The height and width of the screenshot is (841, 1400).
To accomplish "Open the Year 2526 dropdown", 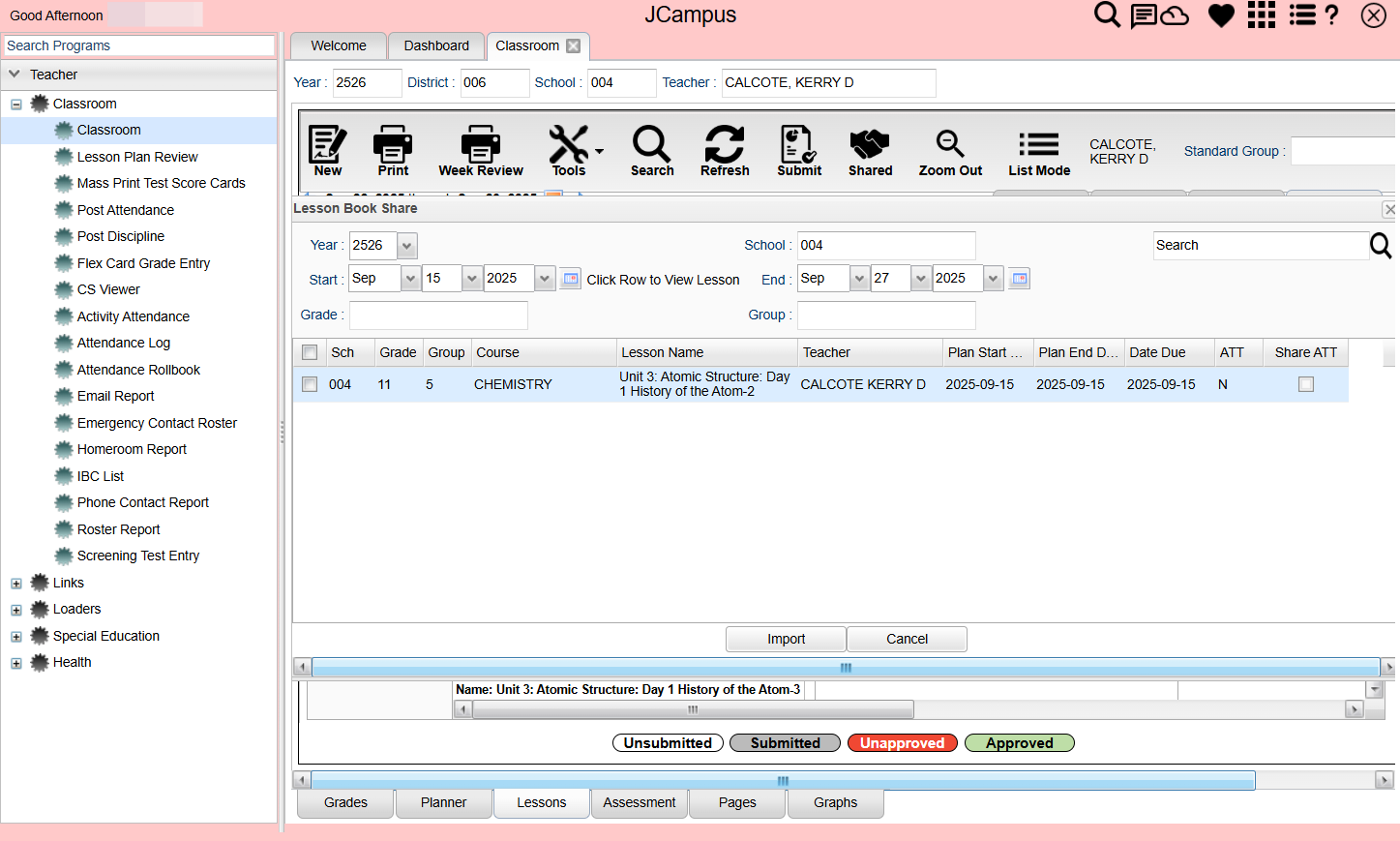I will 407,246.
